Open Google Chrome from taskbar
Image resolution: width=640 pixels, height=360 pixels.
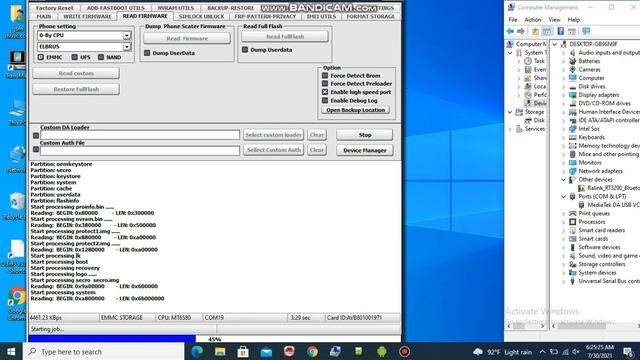(312, 351)
